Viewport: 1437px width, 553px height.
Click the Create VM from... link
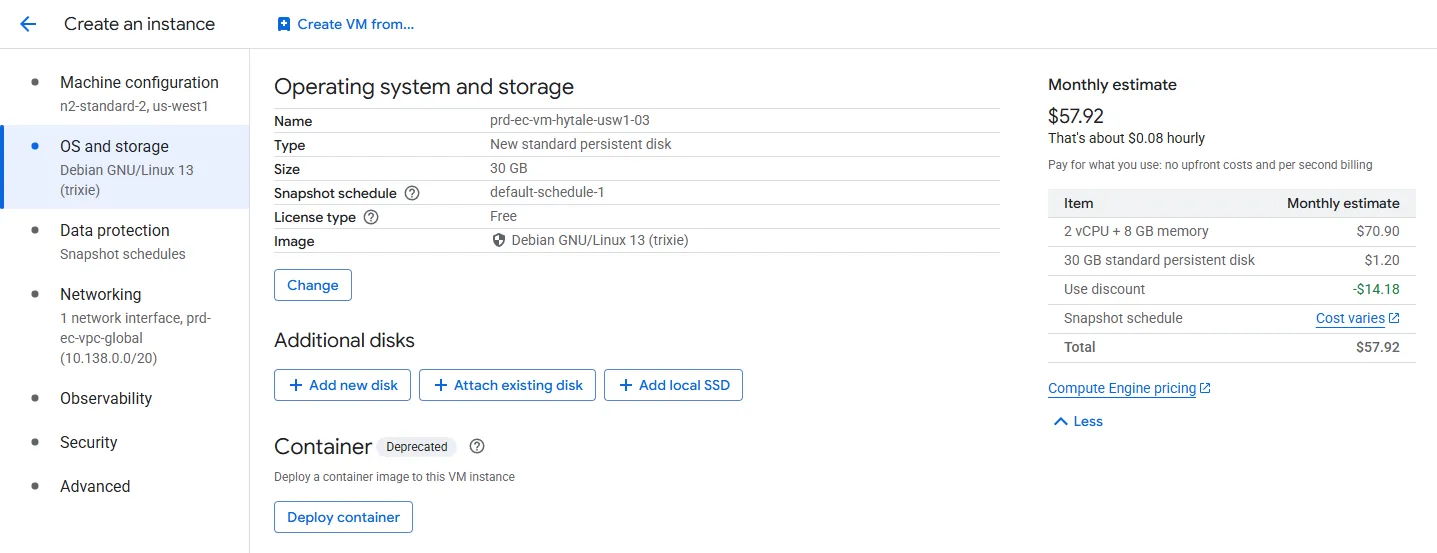(x=346, y=24)
